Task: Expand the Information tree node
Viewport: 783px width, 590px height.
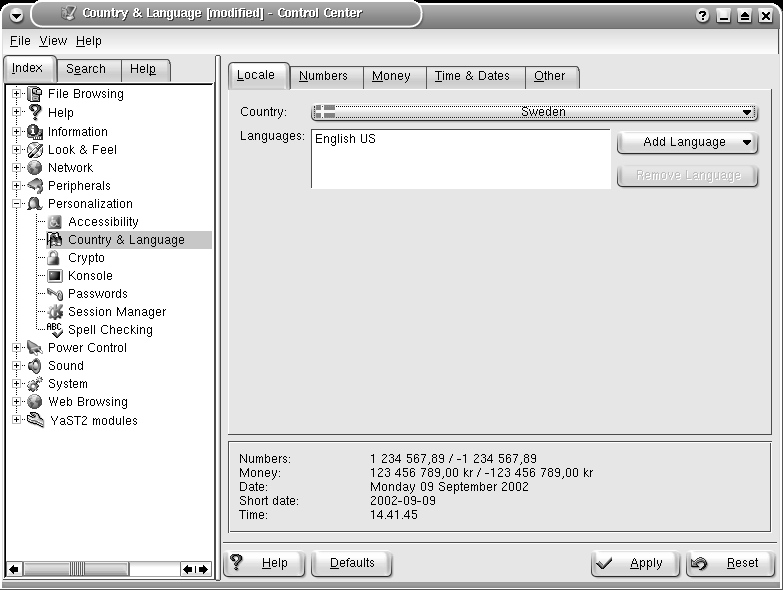Action: (16, 131)
